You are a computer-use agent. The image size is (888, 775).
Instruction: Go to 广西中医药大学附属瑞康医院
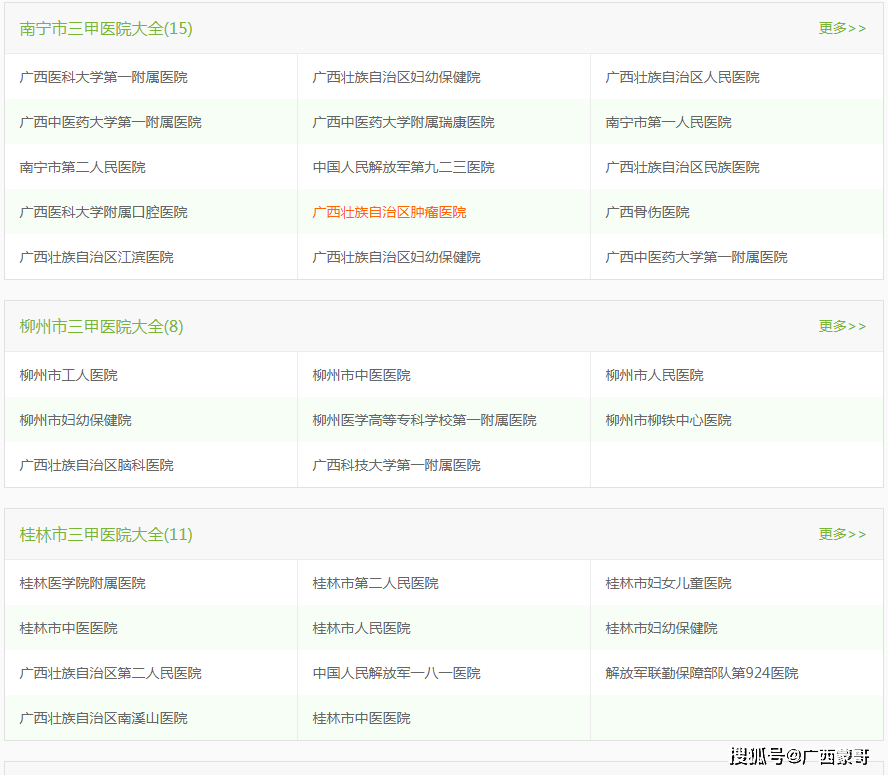403,122
